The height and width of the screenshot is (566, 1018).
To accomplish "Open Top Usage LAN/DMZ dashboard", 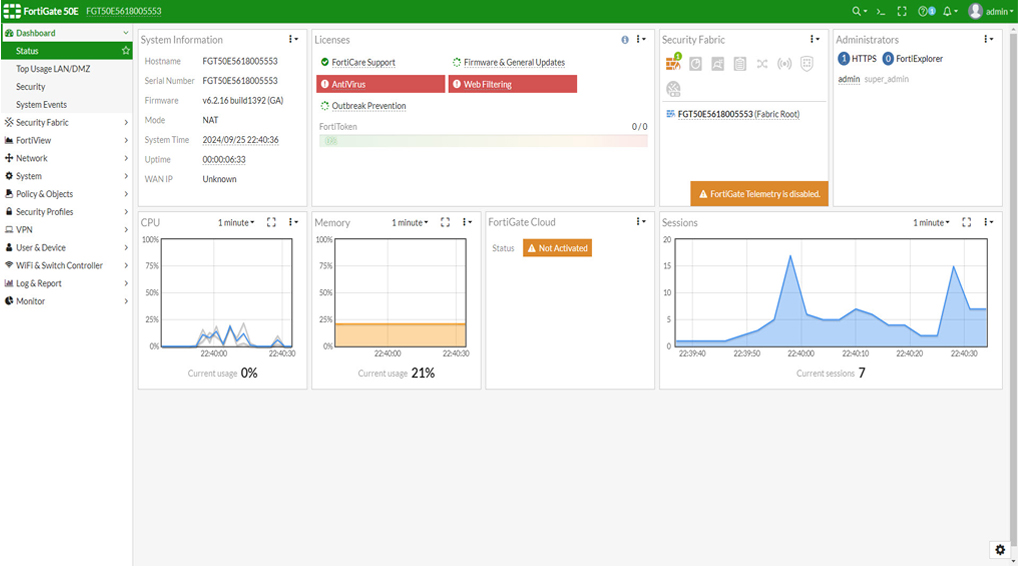I will pos(66,69).
